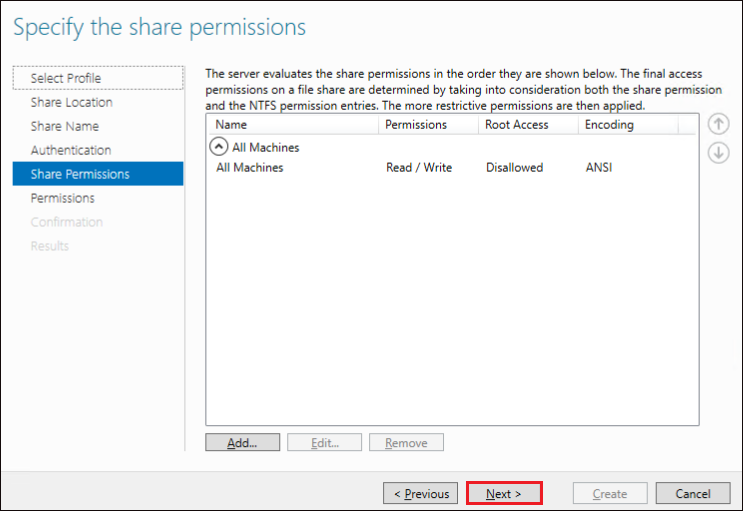The image size is (743, 511).
Task: Collapse the All Machines group
Action: (x=218, y=147)
